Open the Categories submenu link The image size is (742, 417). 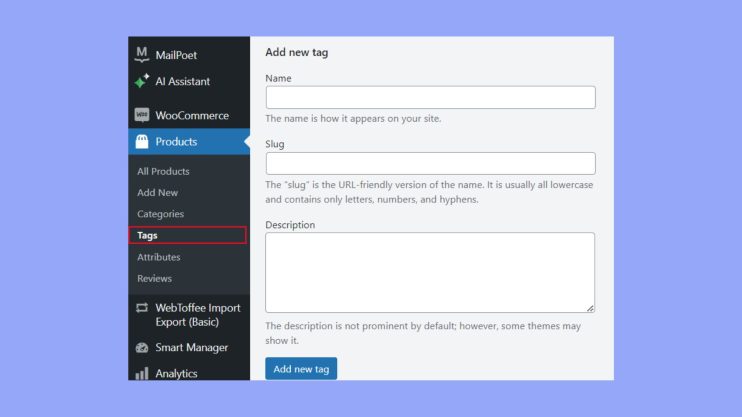(x=161, y=214)
